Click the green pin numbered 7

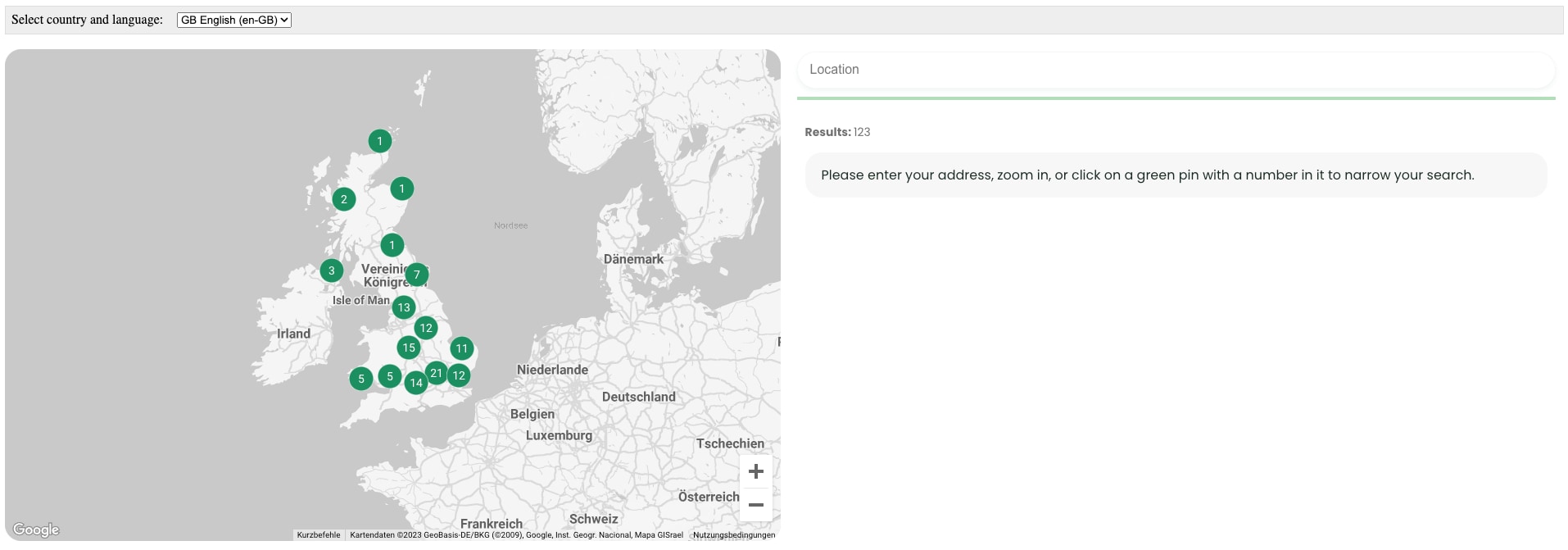pos(417,275)
